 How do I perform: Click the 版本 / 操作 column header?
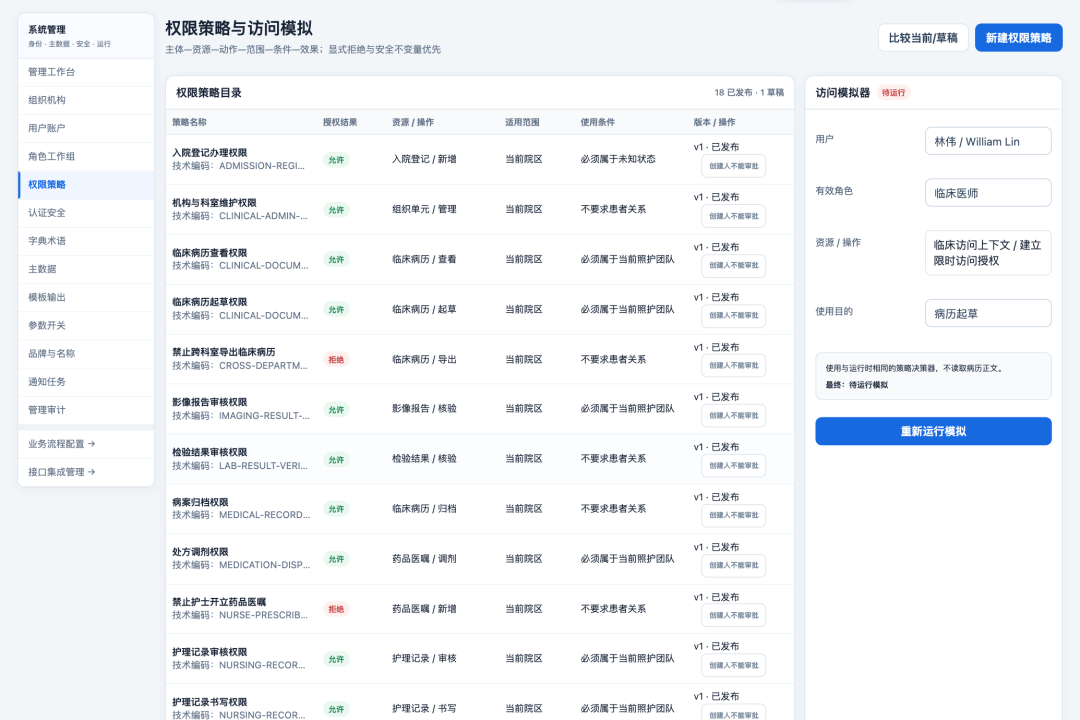tap(714, 123)
